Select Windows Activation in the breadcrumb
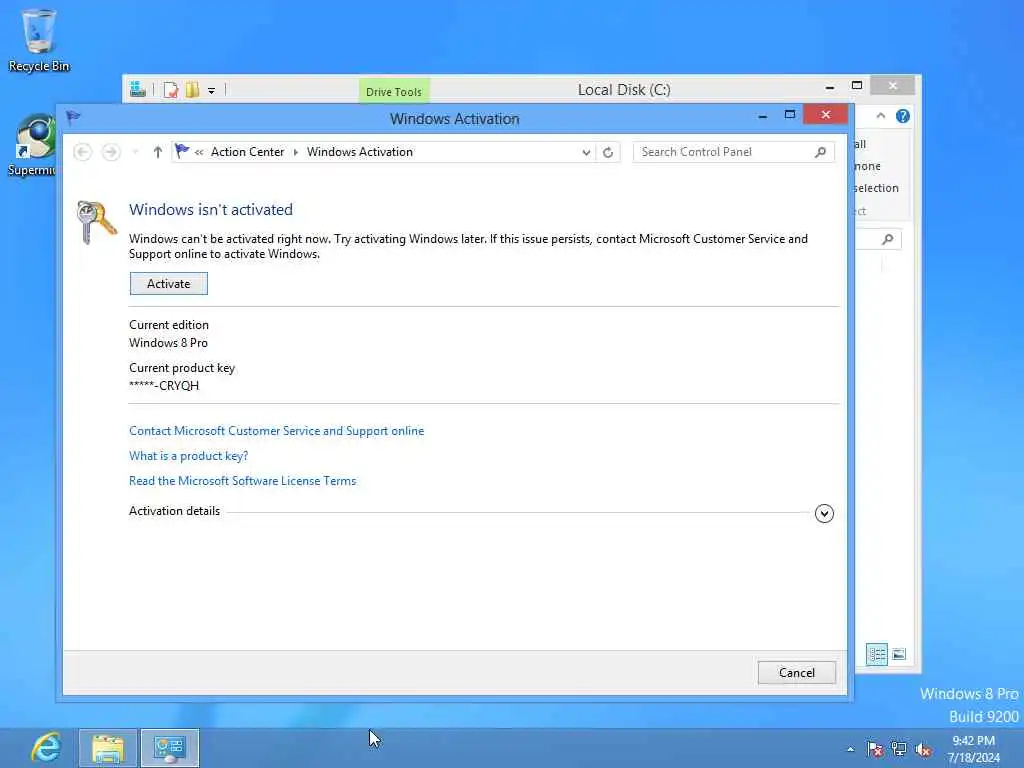This screenshot has height=768, width=1024. point(360,152)
